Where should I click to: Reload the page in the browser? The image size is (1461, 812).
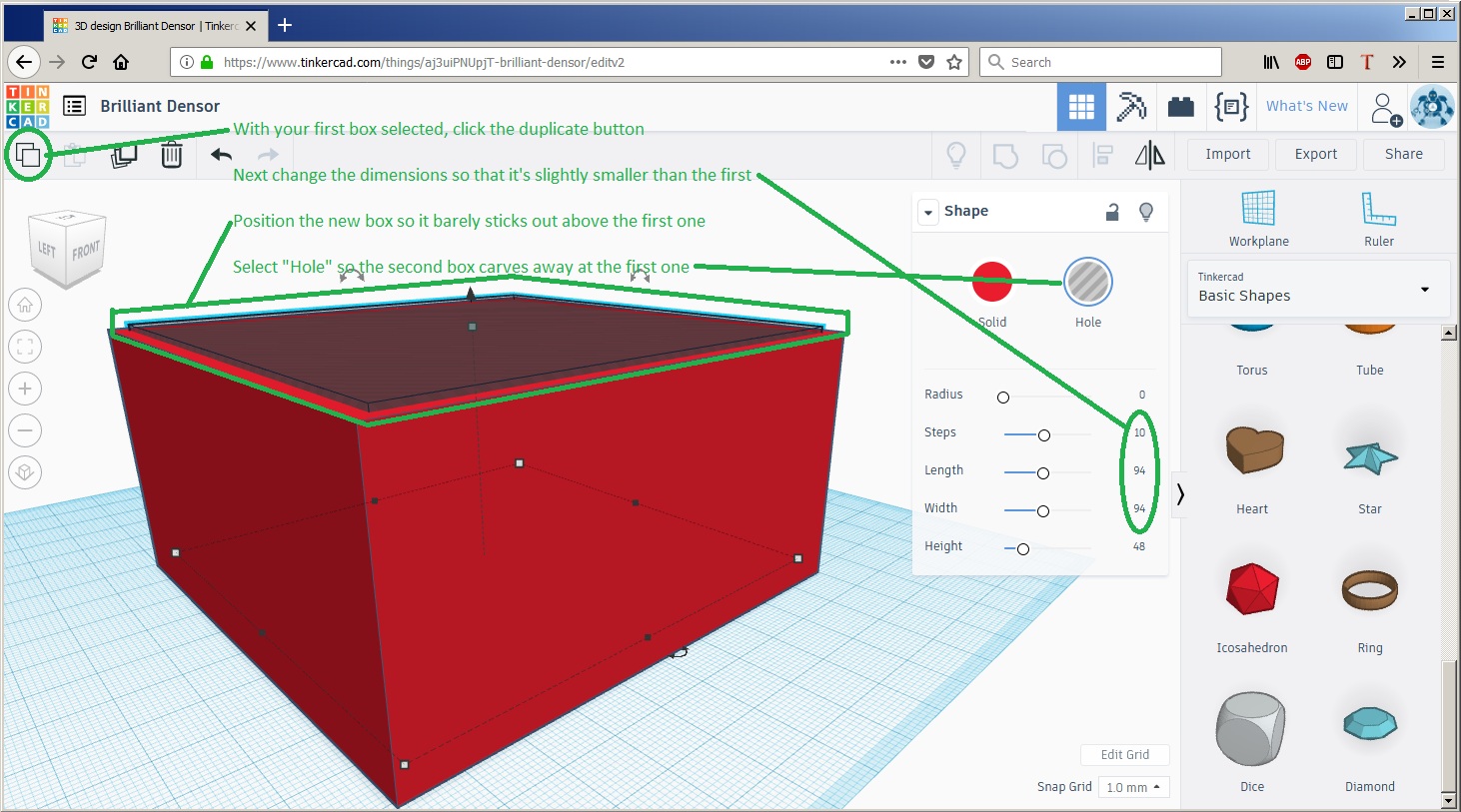[89, 62]
